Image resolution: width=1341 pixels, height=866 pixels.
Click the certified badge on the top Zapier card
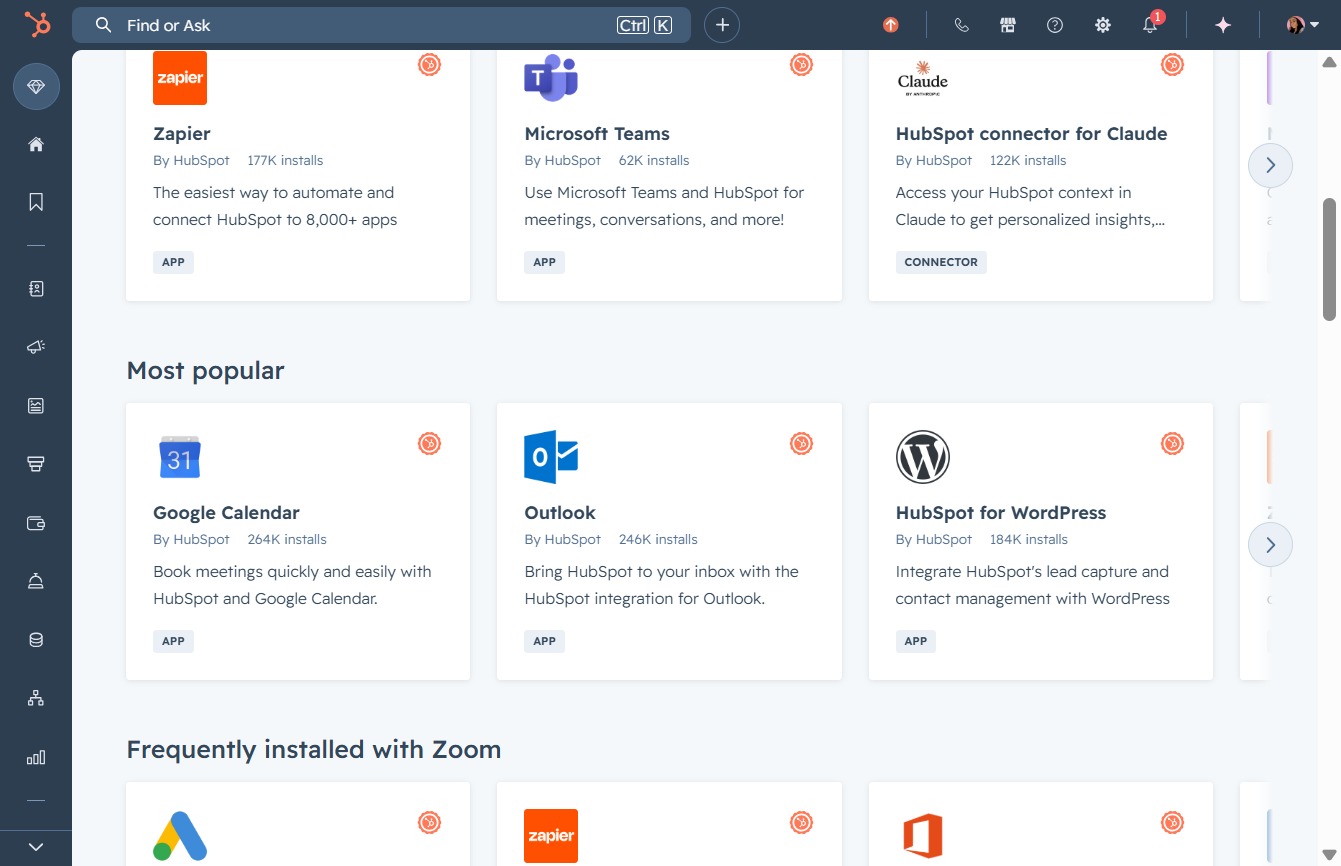pos(430,65)
